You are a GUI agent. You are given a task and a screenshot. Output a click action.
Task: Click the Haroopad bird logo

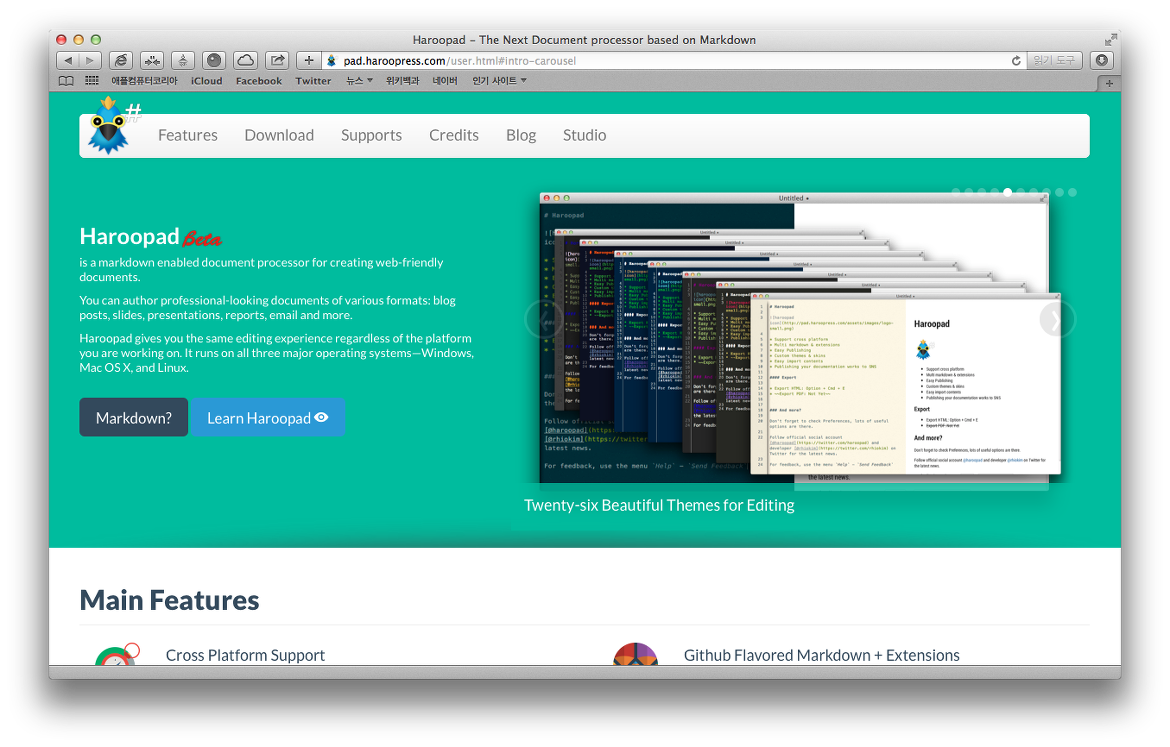click(x=110, y=125)
